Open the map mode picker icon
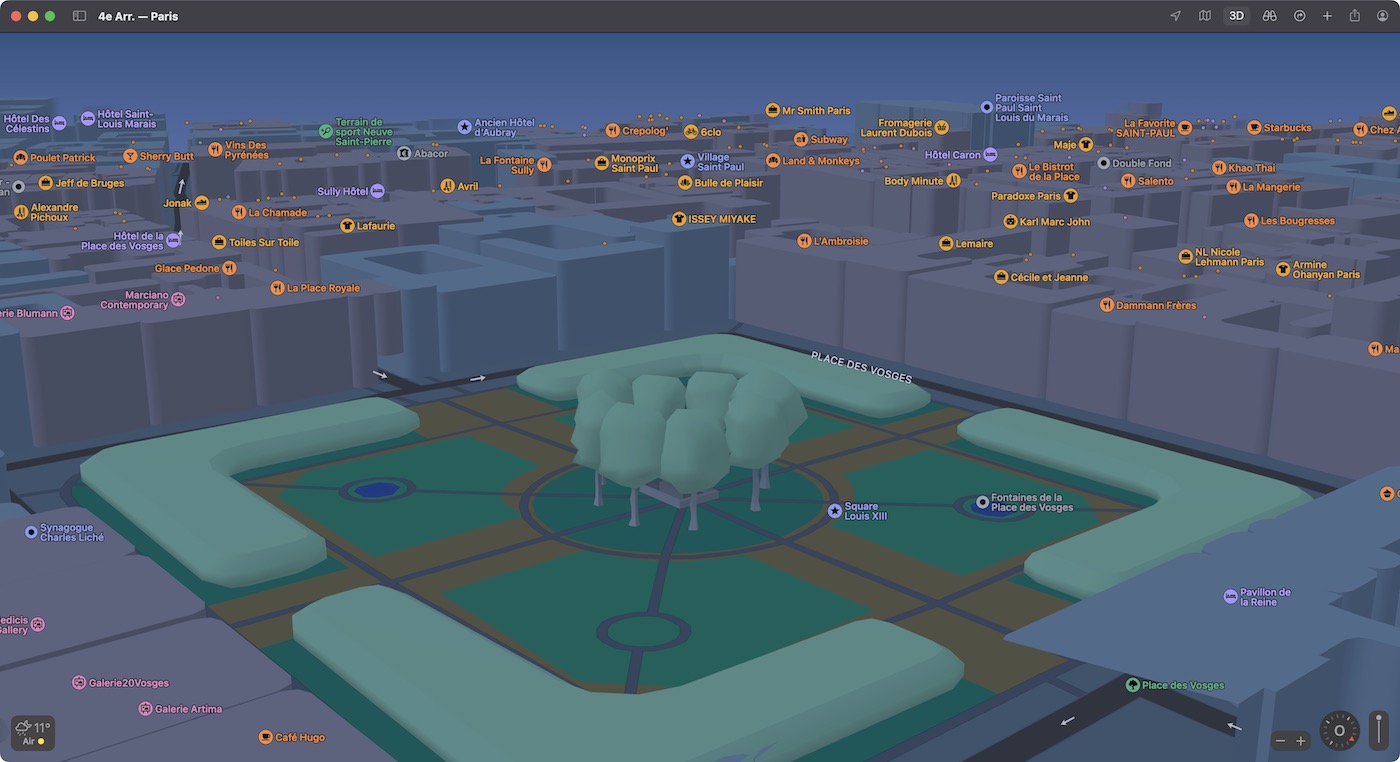Viewport: 1400px width, 762px height. pos(1205,16)
